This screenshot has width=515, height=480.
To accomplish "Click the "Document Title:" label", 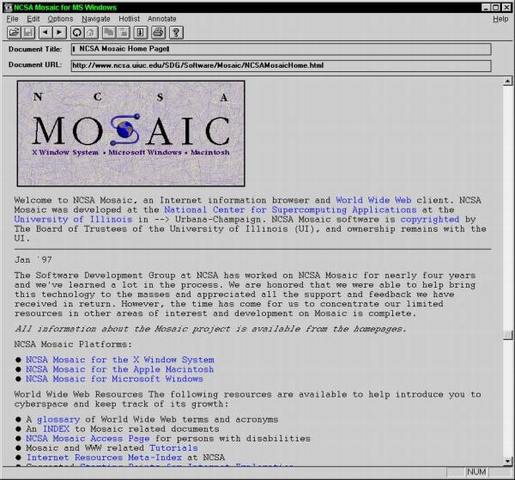I will [x=35, y=49].
